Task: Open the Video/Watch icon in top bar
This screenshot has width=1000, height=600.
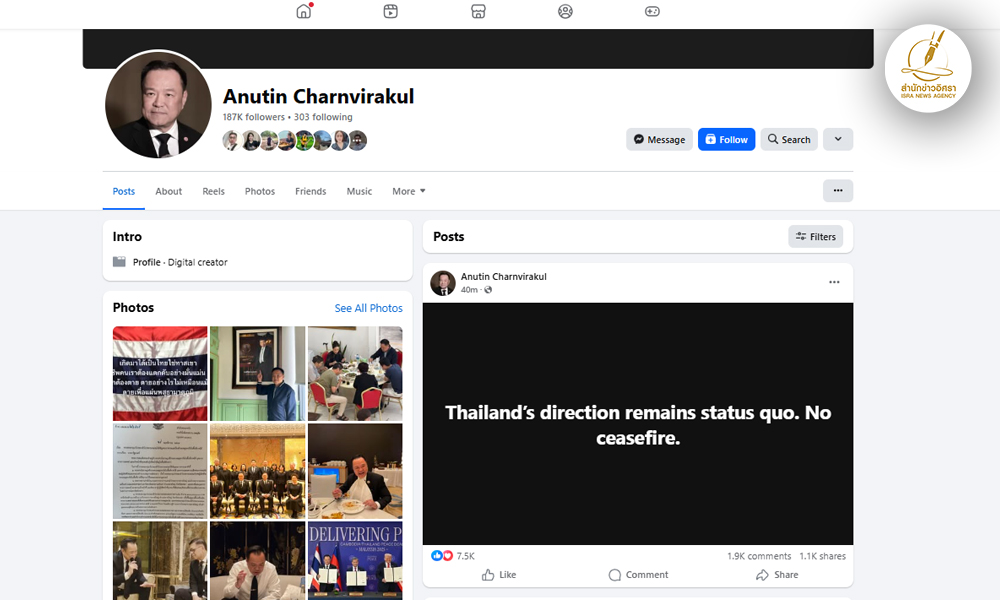Action: point(391,12)
